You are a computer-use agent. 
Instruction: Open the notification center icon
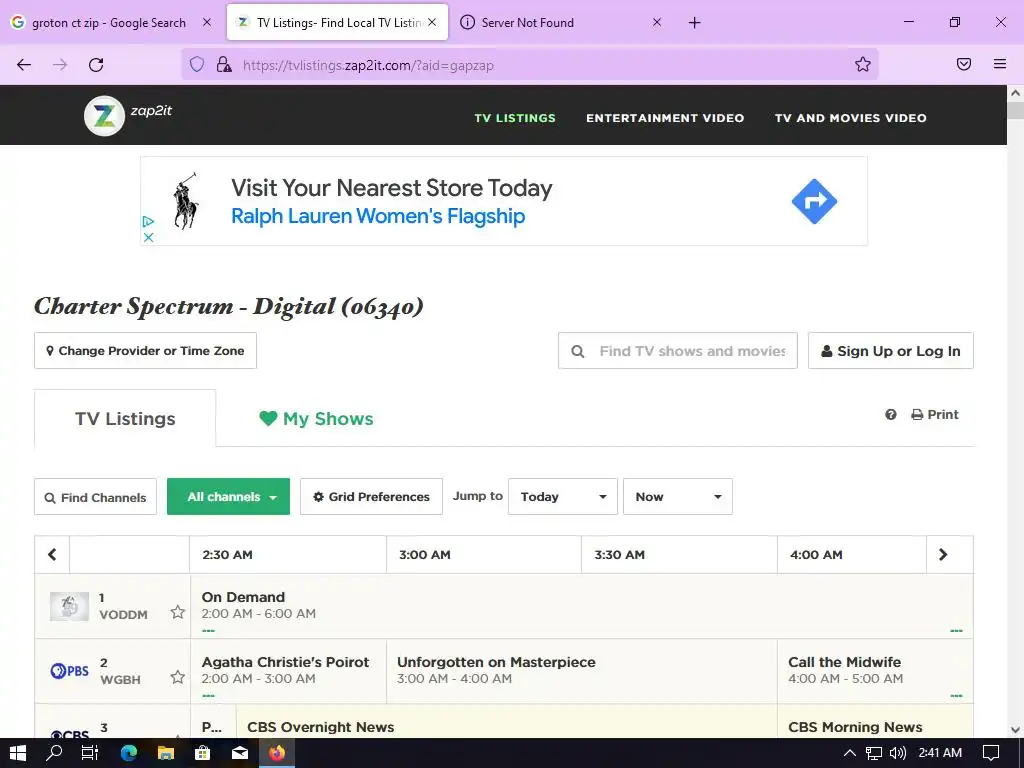point(991,753)
